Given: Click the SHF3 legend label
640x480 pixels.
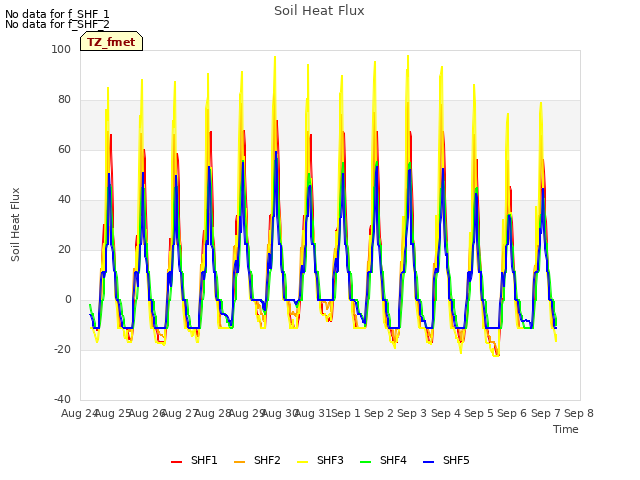Looking at the screenshot, I should pos(330,460).
